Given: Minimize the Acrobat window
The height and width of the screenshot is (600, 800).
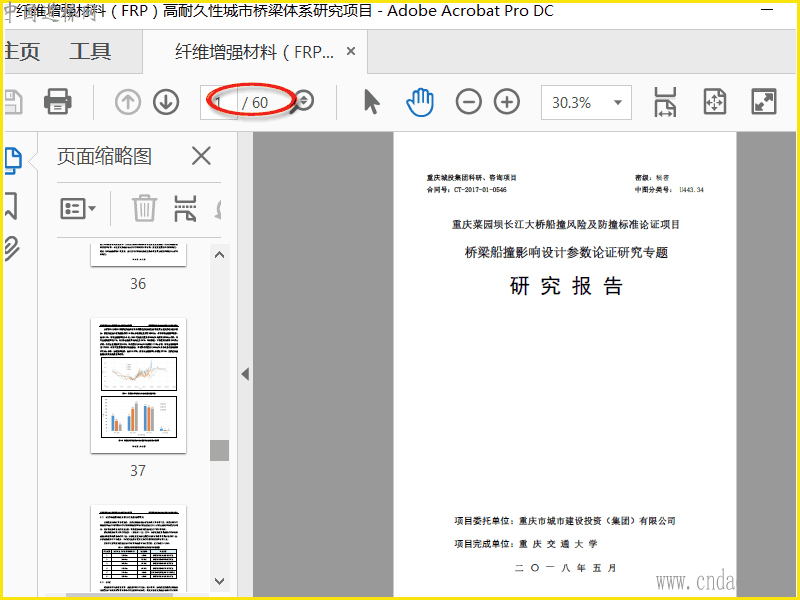Looking at the screenshot, I should click(767, 10).
